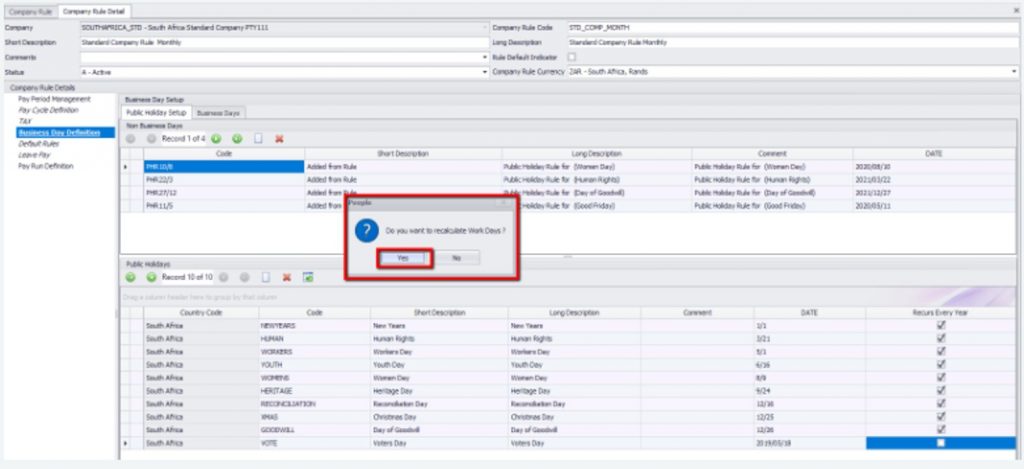The image size is (1024, 469).
Task: Uncheck Recurs Every Year for Christmas Day
Action: [x=941, y=417]
